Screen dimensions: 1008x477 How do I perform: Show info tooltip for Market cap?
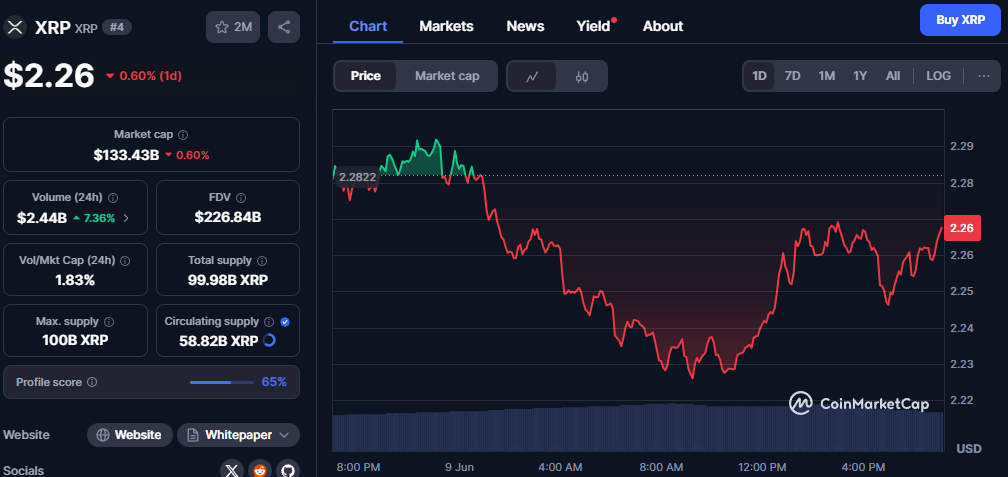[183, 134]
